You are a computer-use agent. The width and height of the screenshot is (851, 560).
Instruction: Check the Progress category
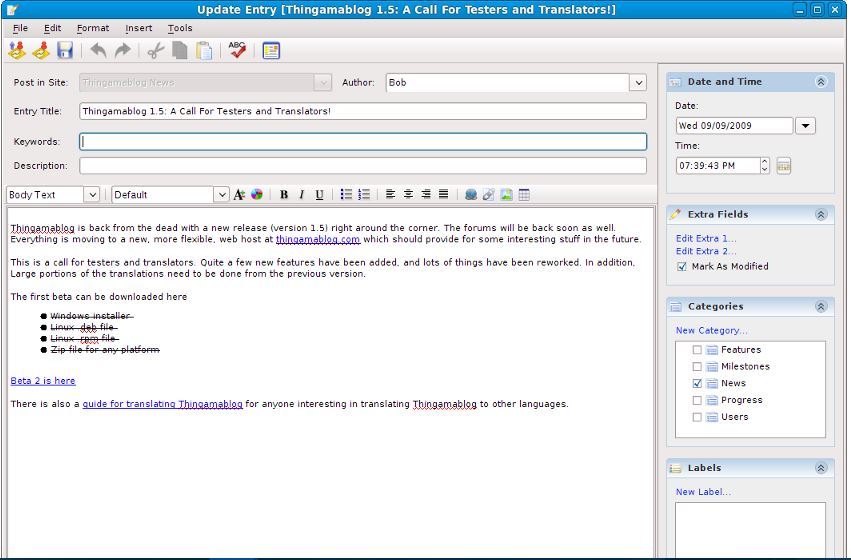click(x=697, y=400)
